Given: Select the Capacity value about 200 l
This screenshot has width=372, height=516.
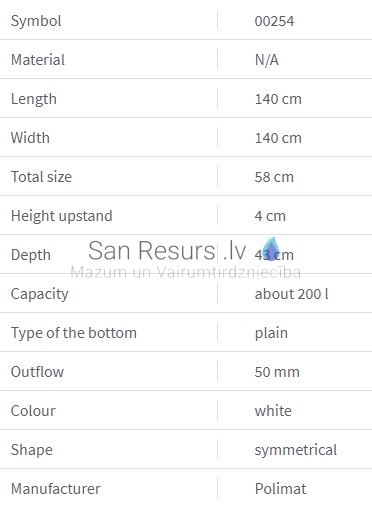Looking at the screenshot, I should pyautogui.click(x=291, y=294).
